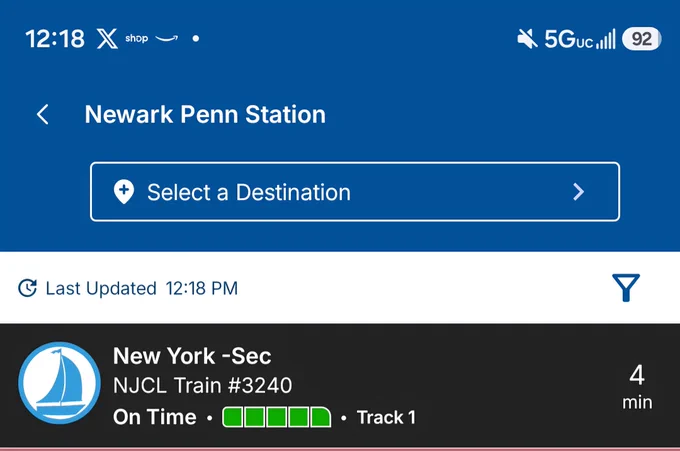Select the NJCL Train #3240 label
680x451 pixels.
[203, 386]
